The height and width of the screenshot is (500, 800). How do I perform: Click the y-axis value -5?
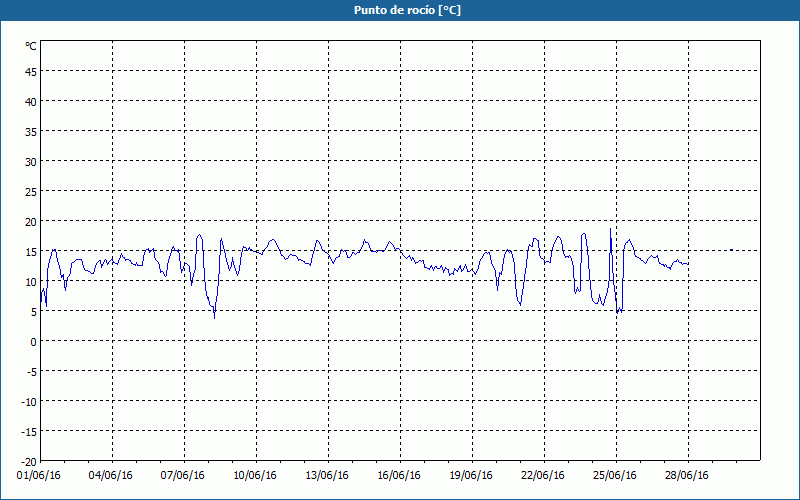[x=30, y=372]
